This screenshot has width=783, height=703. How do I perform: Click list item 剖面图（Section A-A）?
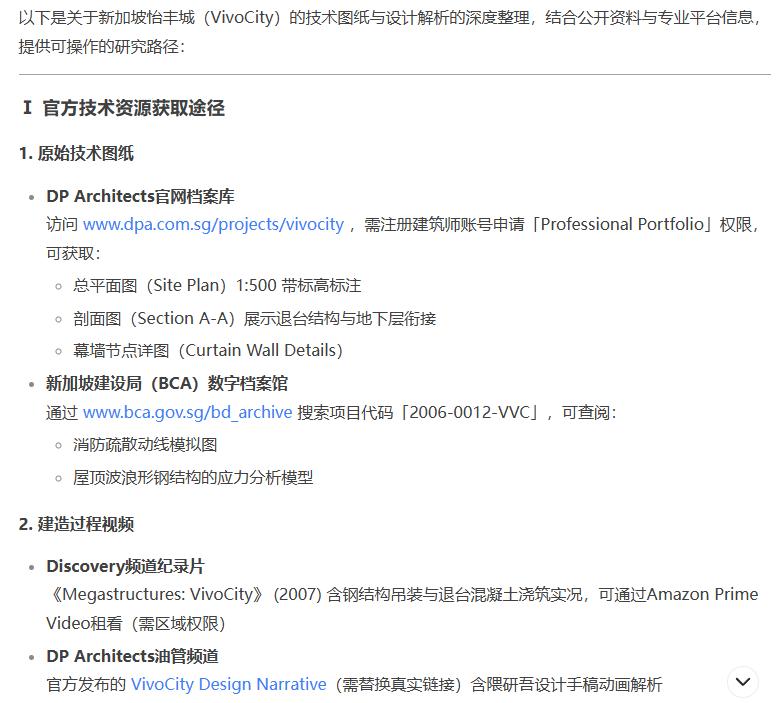254,319
